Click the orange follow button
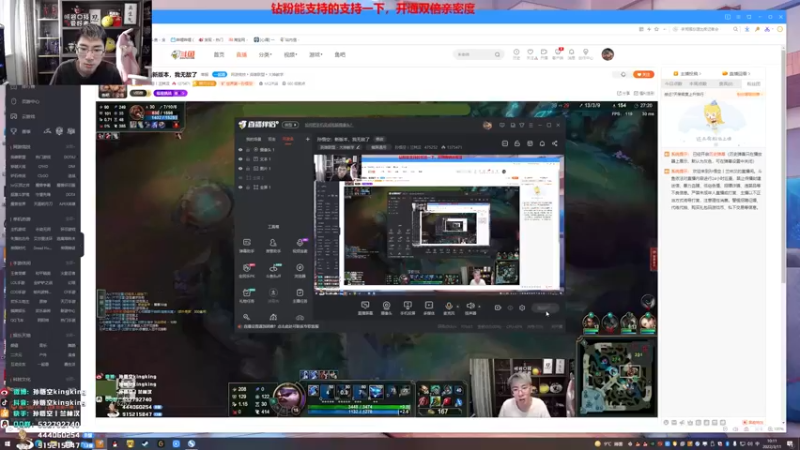Viewport: 800px width, 450px height. click(643, 74)
